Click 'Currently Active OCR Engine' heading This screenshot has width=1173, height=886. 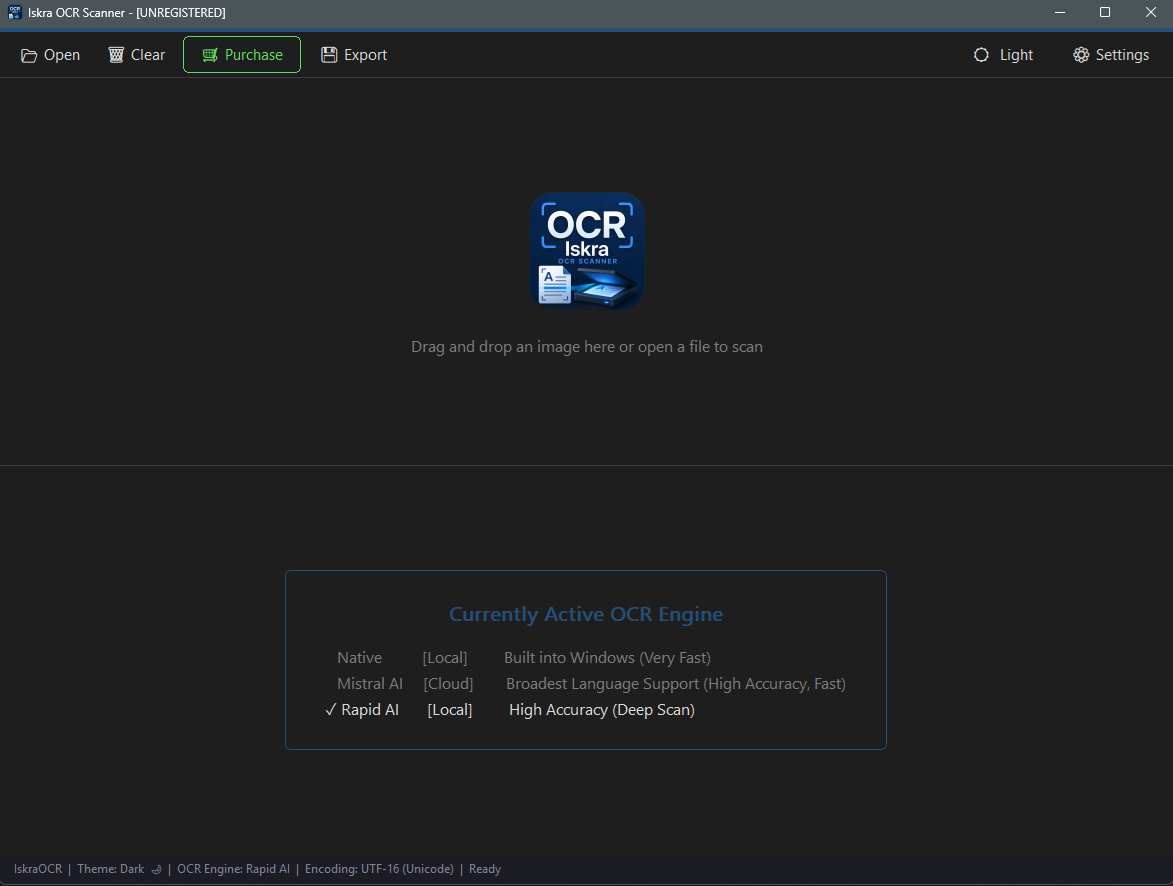click(586, 614)
